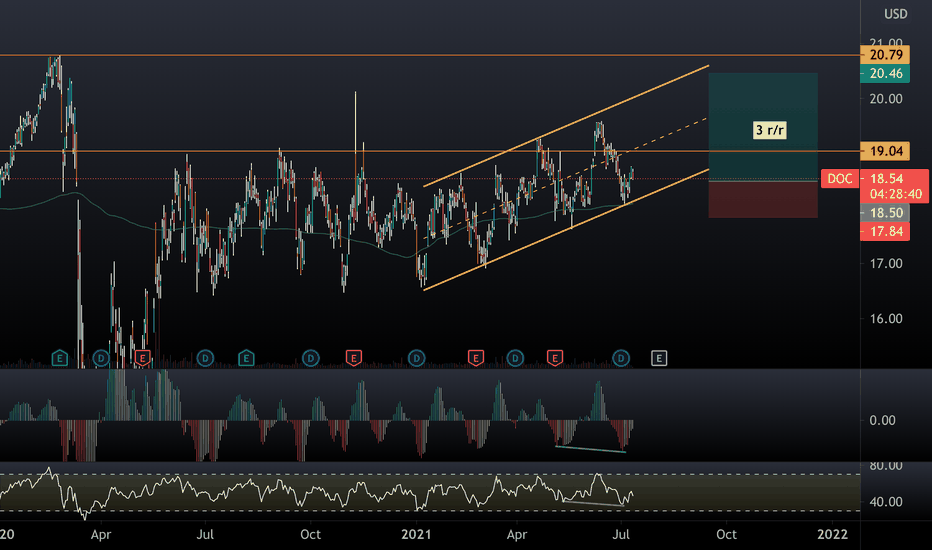Select the red stop-loss zone of long position
The height and width of the screenshot is (550, 932).
pyautogui.click(x=763, y=200)
